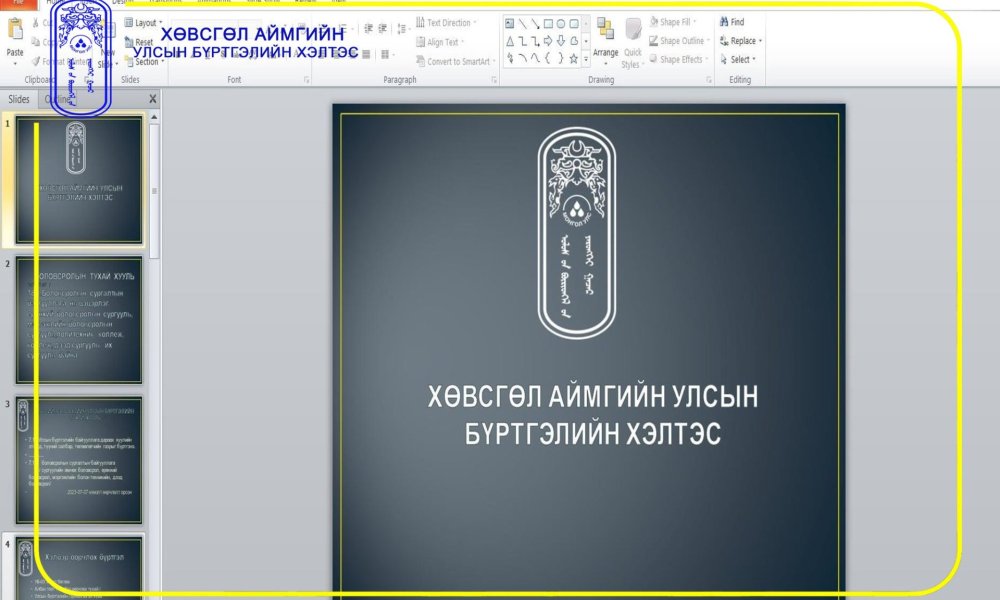
Task: Click the Replace button
Action: click(740, 41)
